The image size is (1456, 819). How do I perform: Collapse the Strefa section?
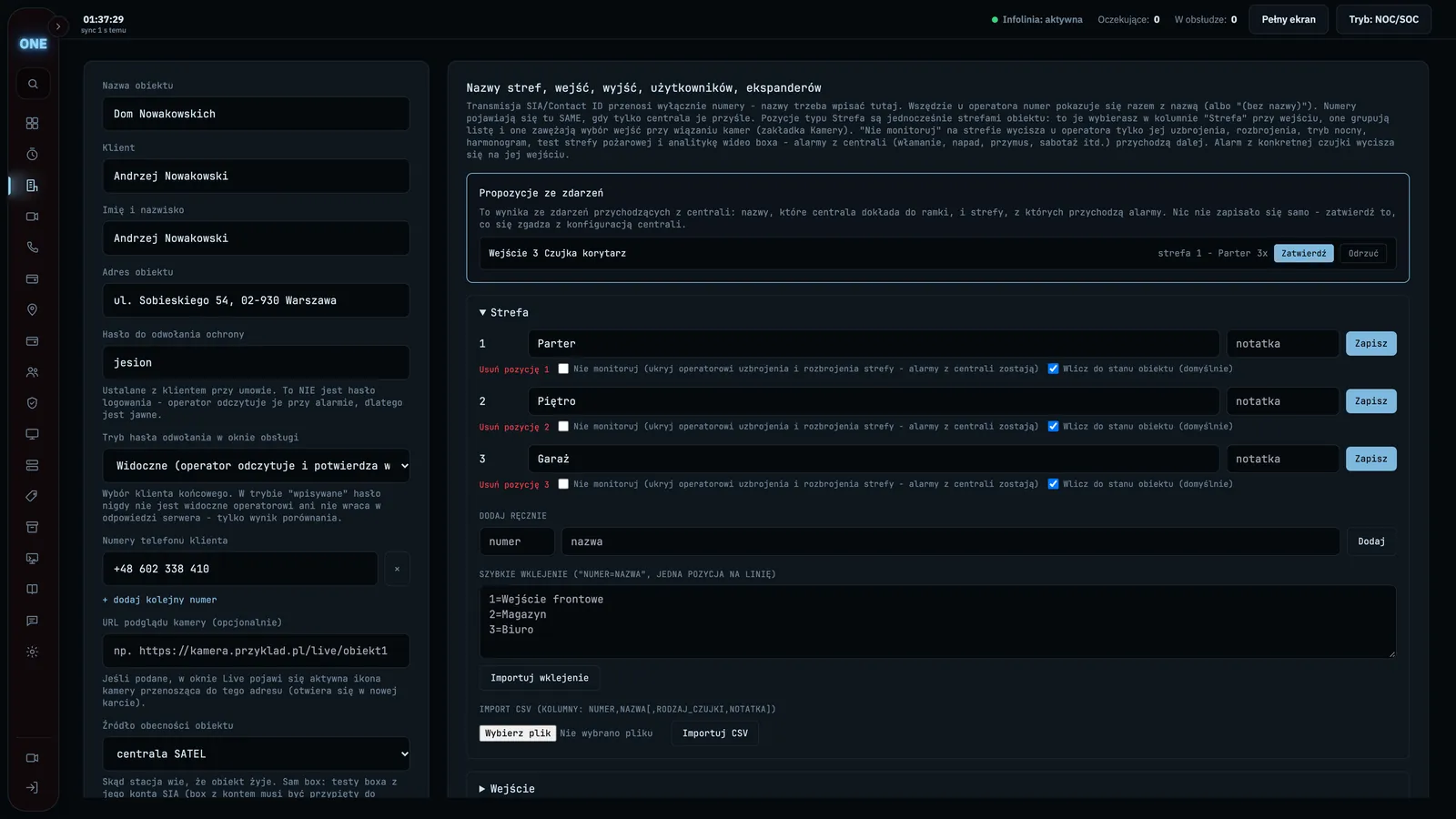(504, 312)
